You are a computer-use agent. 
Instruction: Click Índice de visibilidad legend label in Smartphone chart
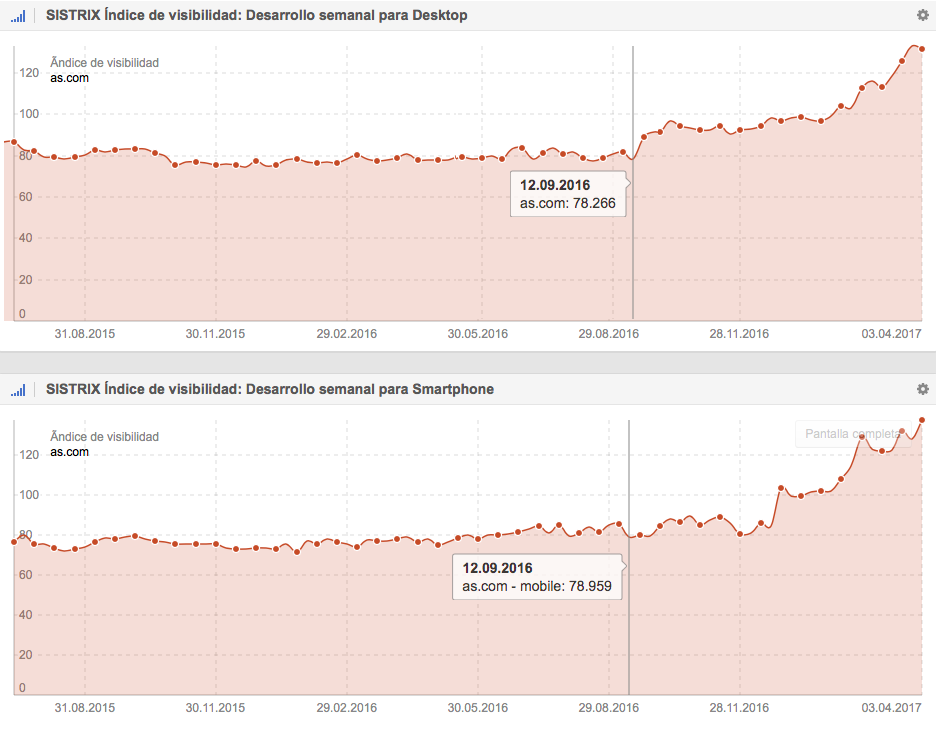[105, 437]
